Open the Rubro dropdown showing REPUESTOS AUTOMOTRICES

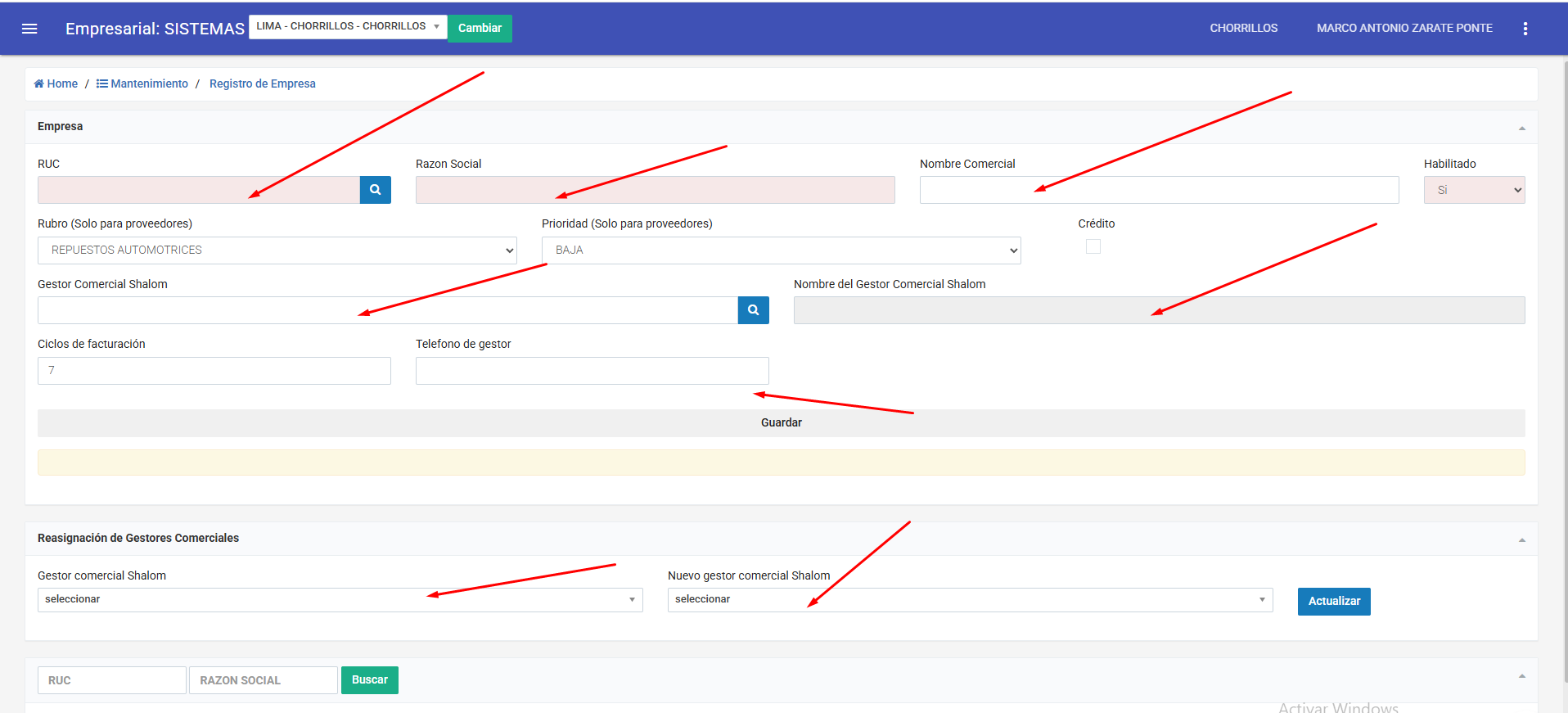(277, 250)
